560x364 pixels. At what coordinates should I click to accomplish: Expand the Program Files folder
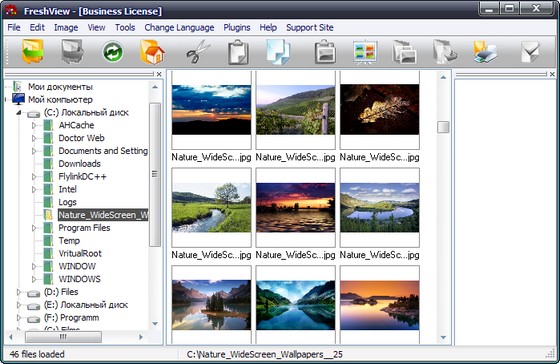pyautogui.click(x=34, y=228)
